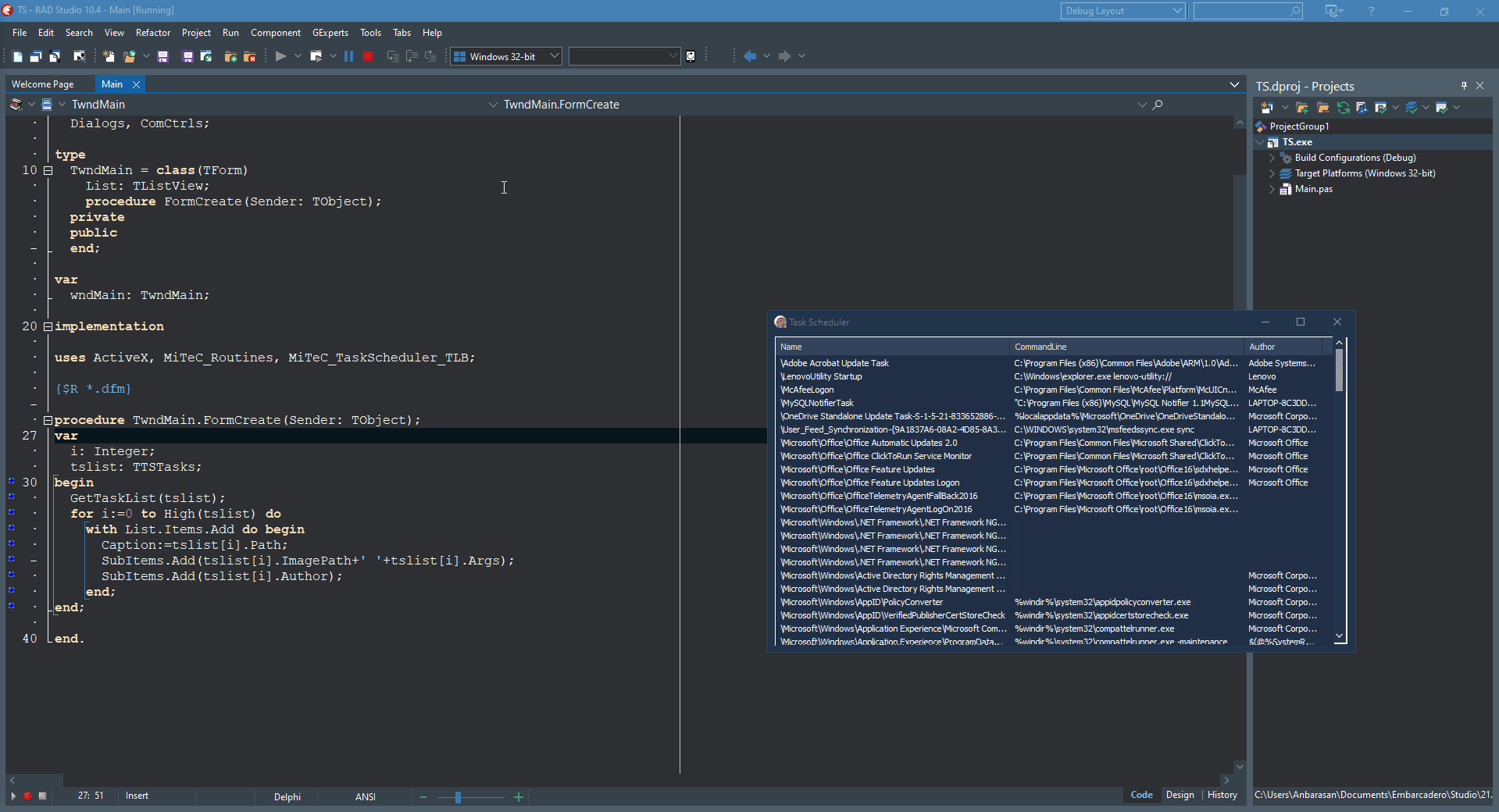The height and width of the screenshot is (812, 1499).
Task: Click Task Scheduler scroll down arrow
Action: (x=1340, y=637)
